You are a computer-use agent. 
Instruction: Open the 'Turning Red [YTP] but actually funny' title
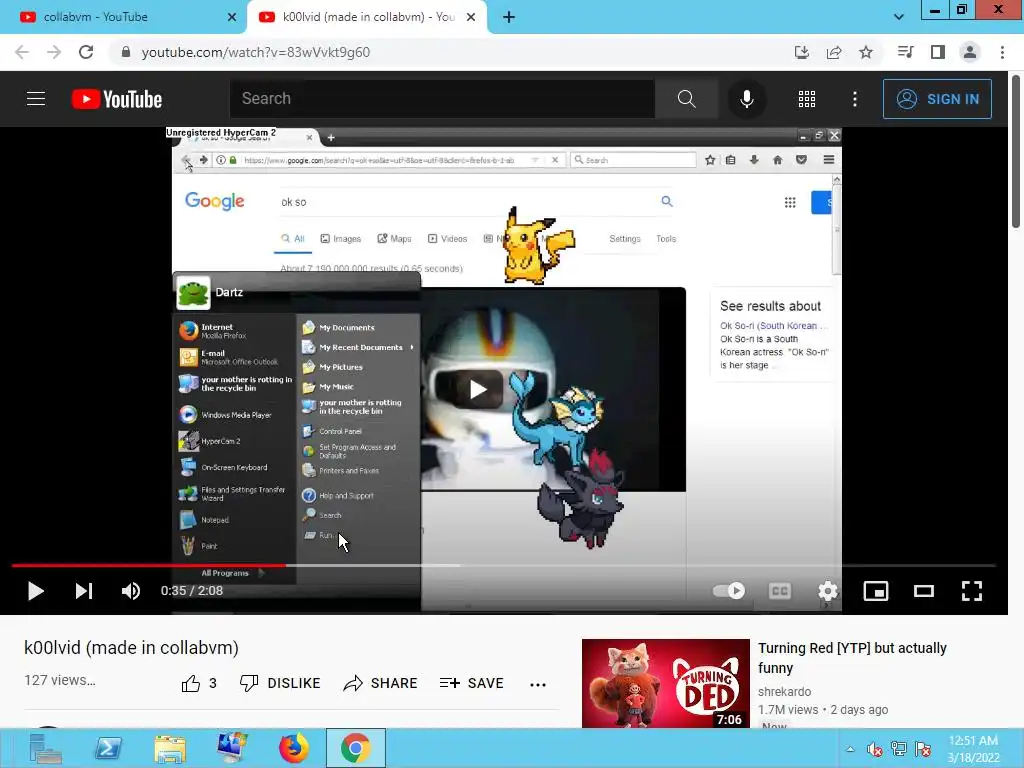coord(852,658)
